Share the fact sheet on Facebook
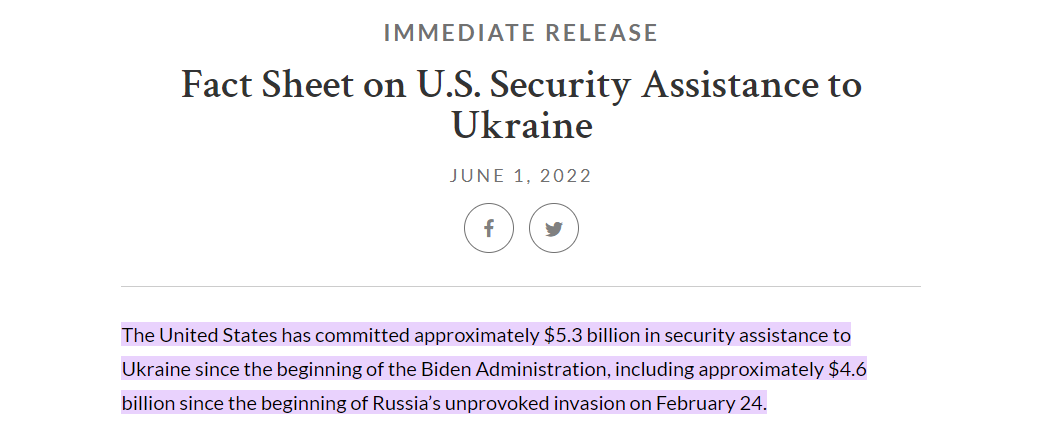1045x435 pixels. 489,229
